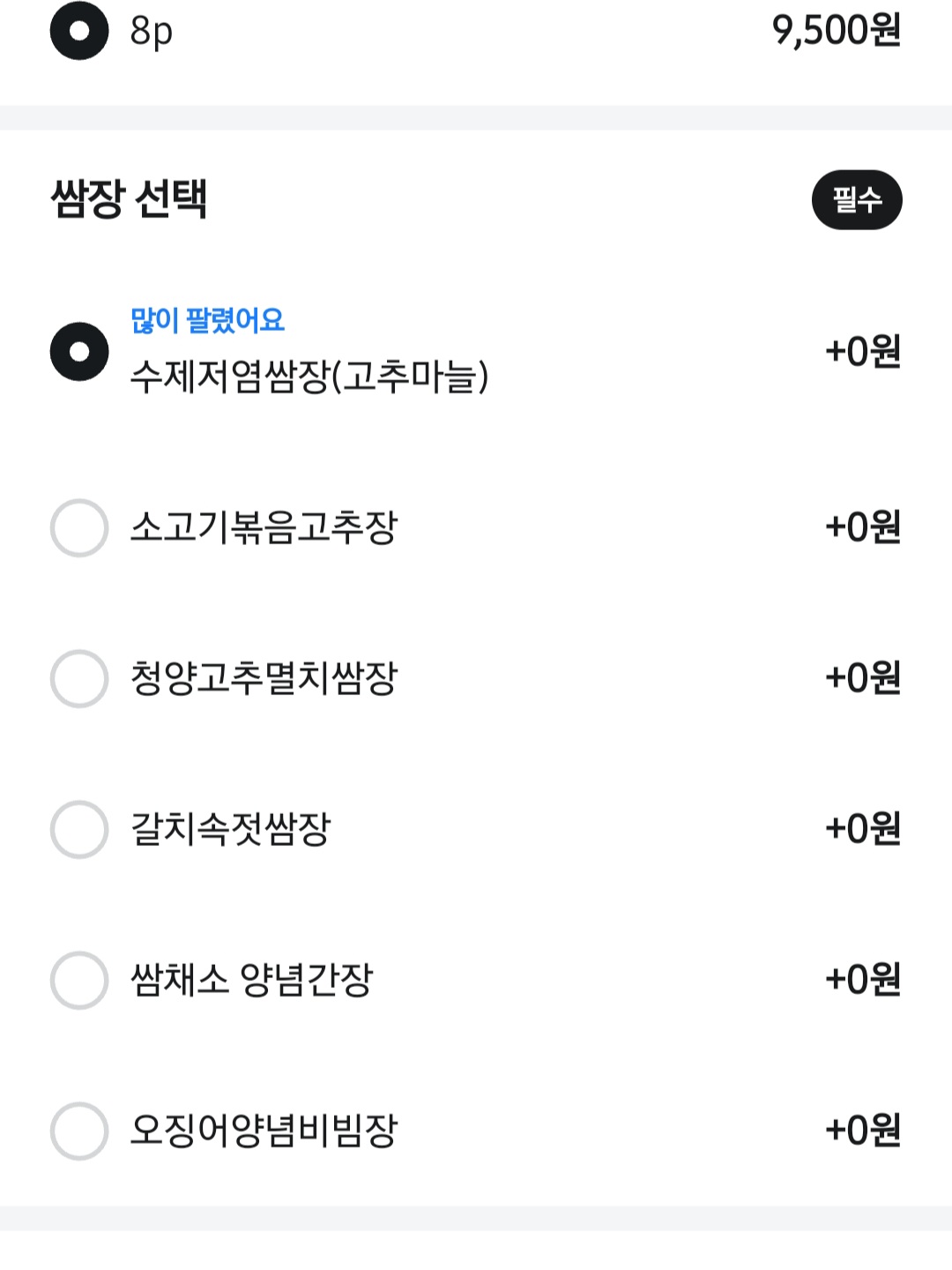Select 수제저염쌈장(고추마늘) radio button
This screenshot has width=952, height=1270.
pos(79,352)
